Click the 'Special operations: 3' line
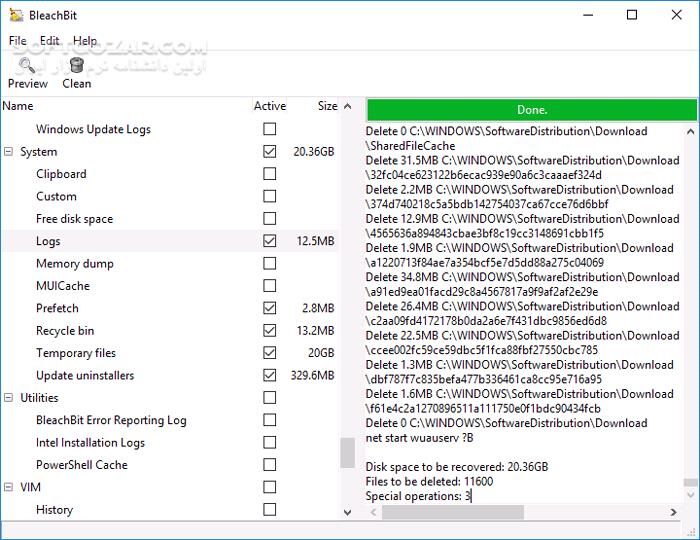The width and height of the screenshot is (700, 540). (x=418, y=496)
